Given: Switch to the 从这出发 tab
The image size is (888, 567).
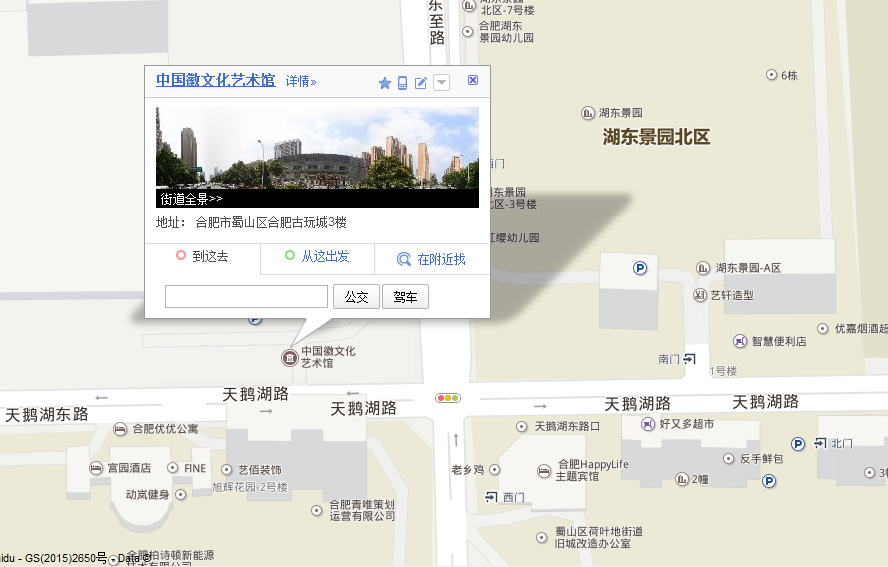Looking at the screenshot, I should 317,257.
